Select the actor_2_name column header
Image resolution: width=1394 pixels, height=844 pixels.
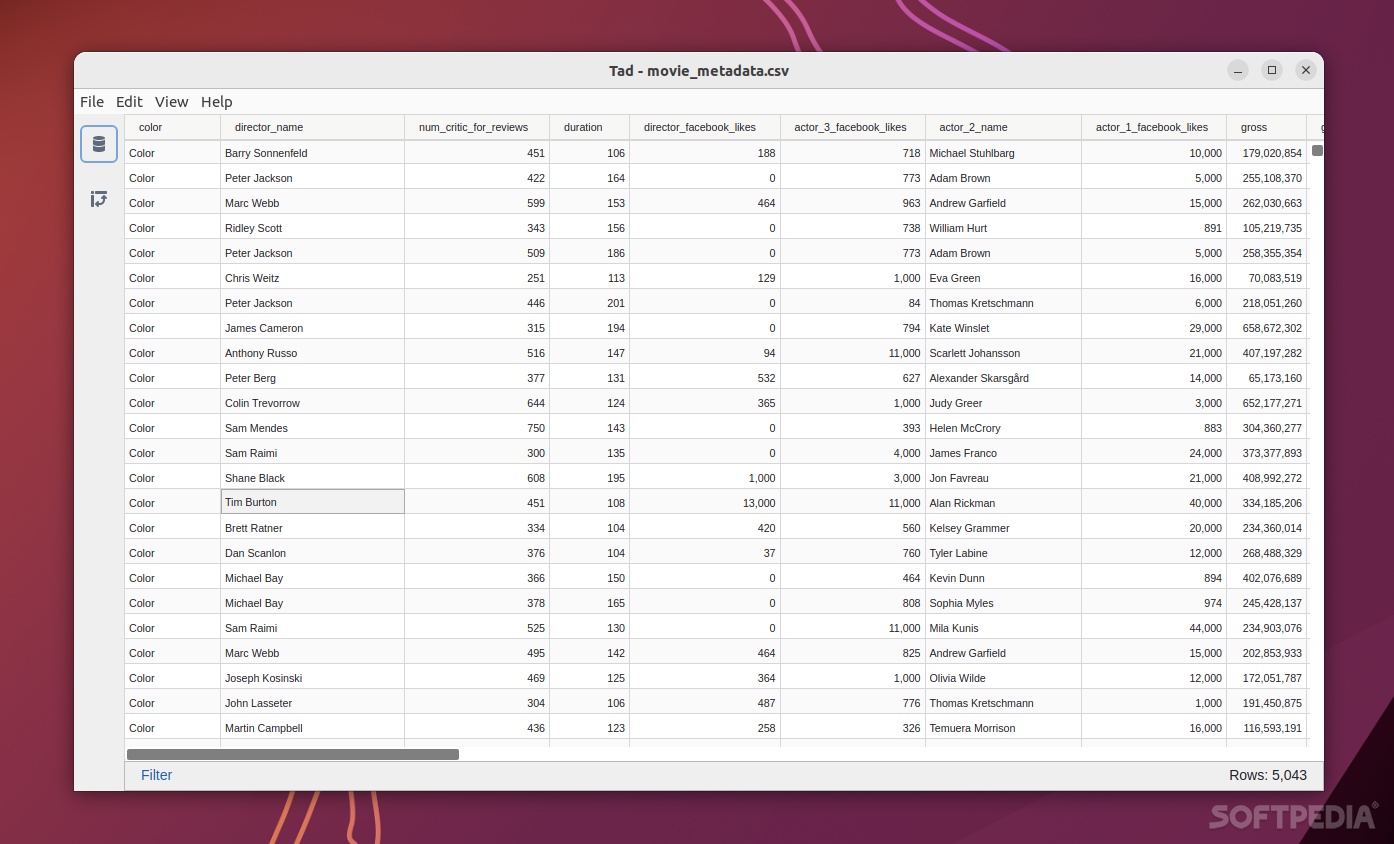pos(1003,127)
